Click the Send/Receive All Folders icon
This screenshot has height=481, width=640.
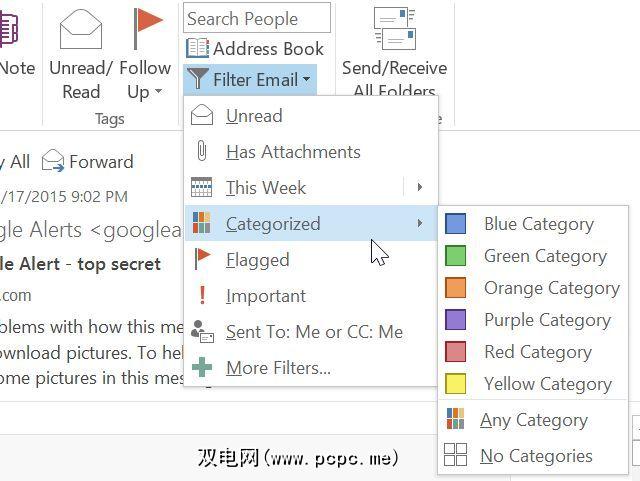pos(393,30)
